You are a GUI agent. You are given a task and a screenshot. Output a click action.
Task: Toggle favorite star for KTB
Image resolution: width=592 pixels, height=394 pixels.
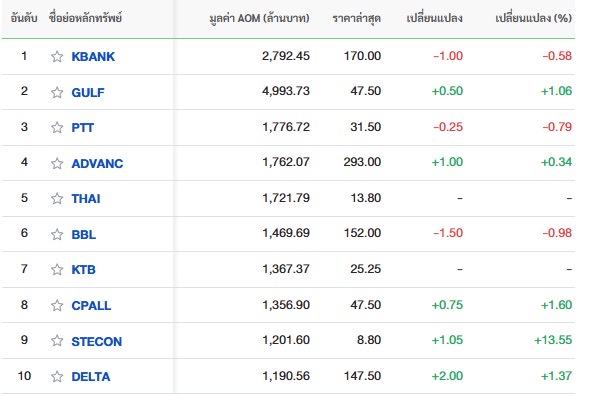click(x=57, y=269)
